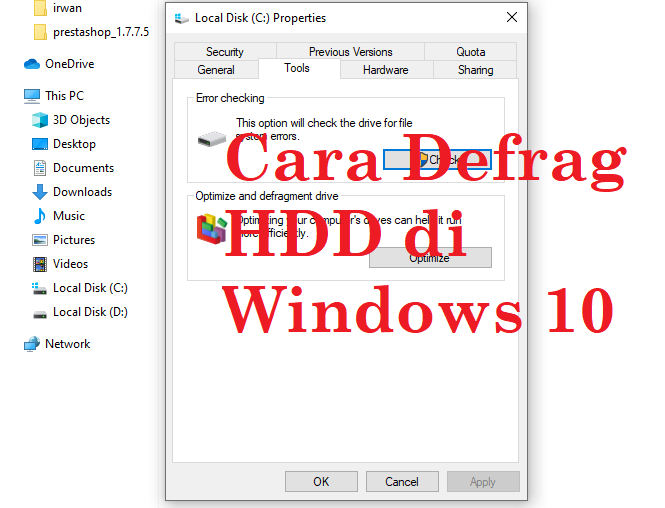Select Local Disk (D:) in sidebar
Viewport: 665px width, 508px height.
pos(90,312)
